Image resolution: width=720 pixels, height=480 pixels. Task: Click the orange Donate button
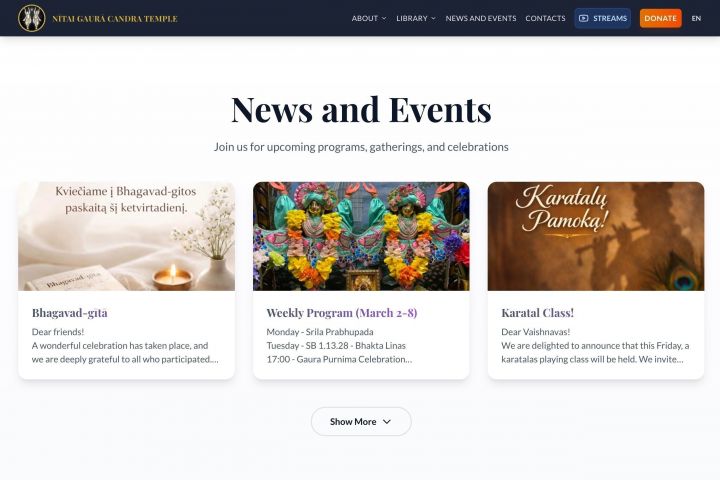tap(660, 18)
